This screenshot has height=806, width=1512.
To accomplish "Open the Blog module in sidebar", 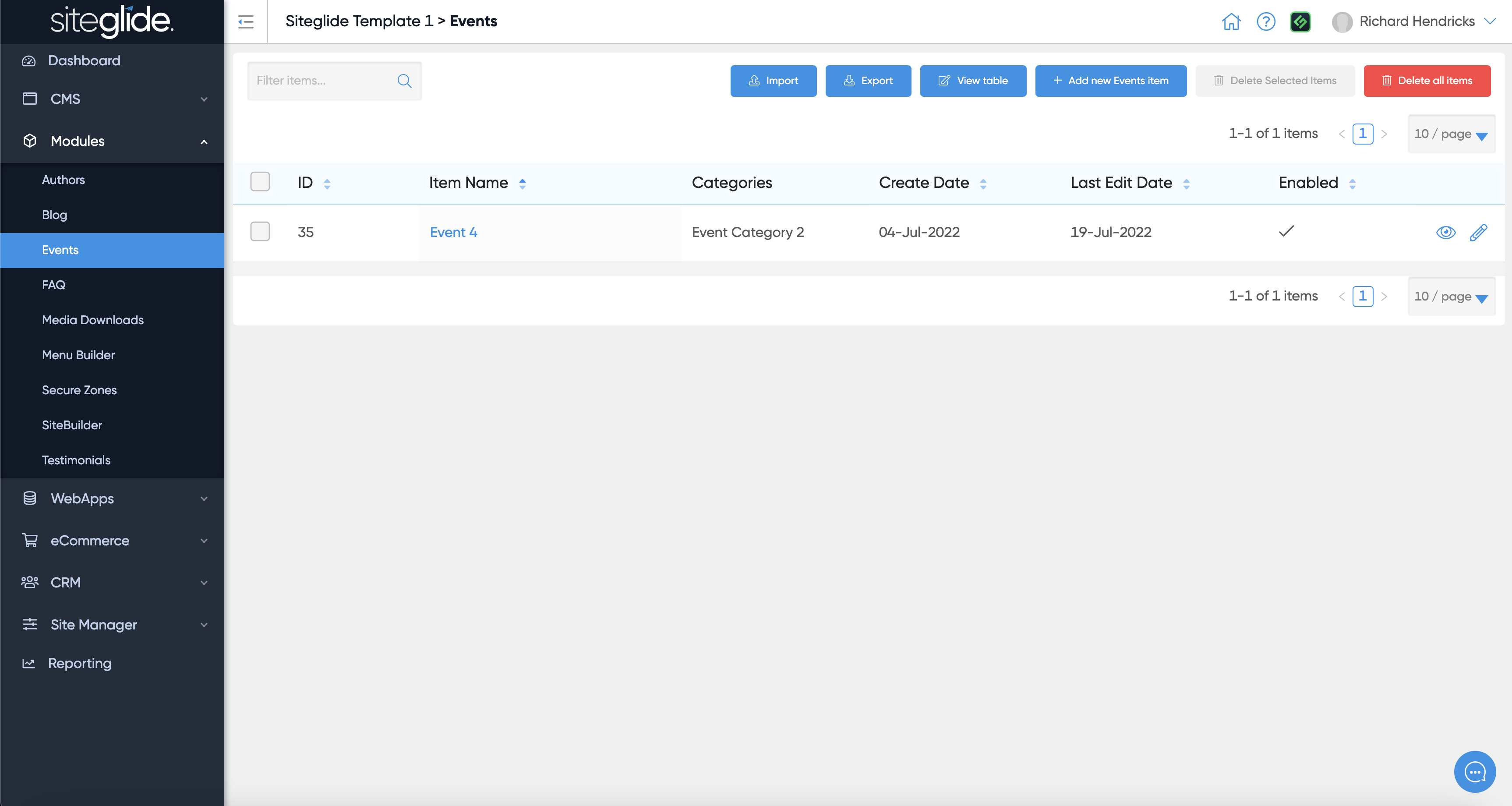I will tap(55, 215).
